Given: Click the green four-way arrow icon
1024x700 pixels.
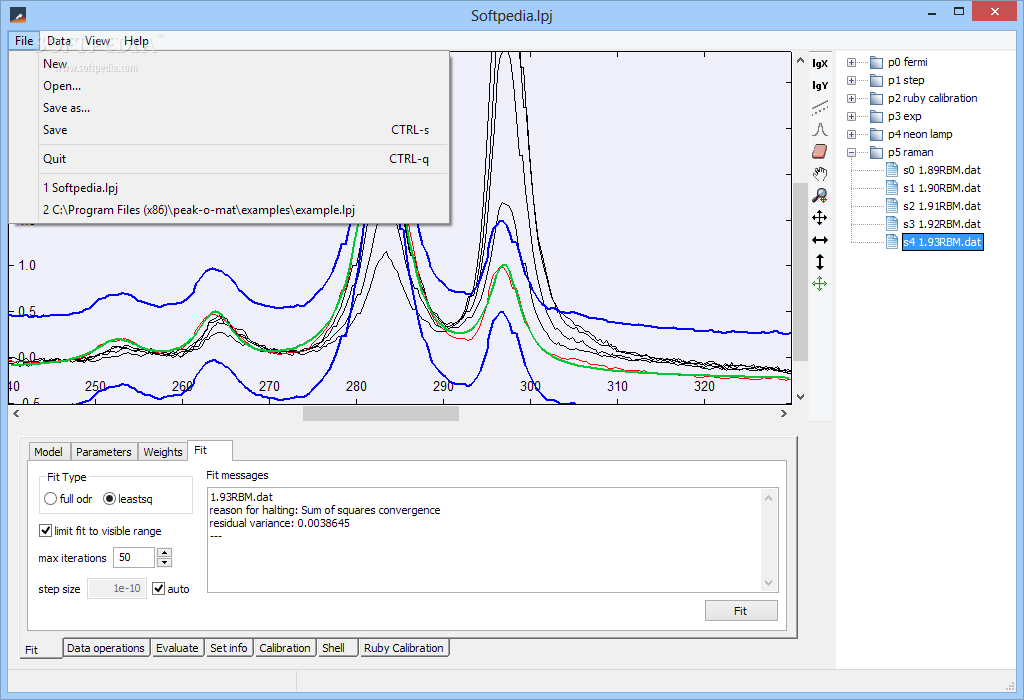Looking at the screenshot, I should [820, 283].
